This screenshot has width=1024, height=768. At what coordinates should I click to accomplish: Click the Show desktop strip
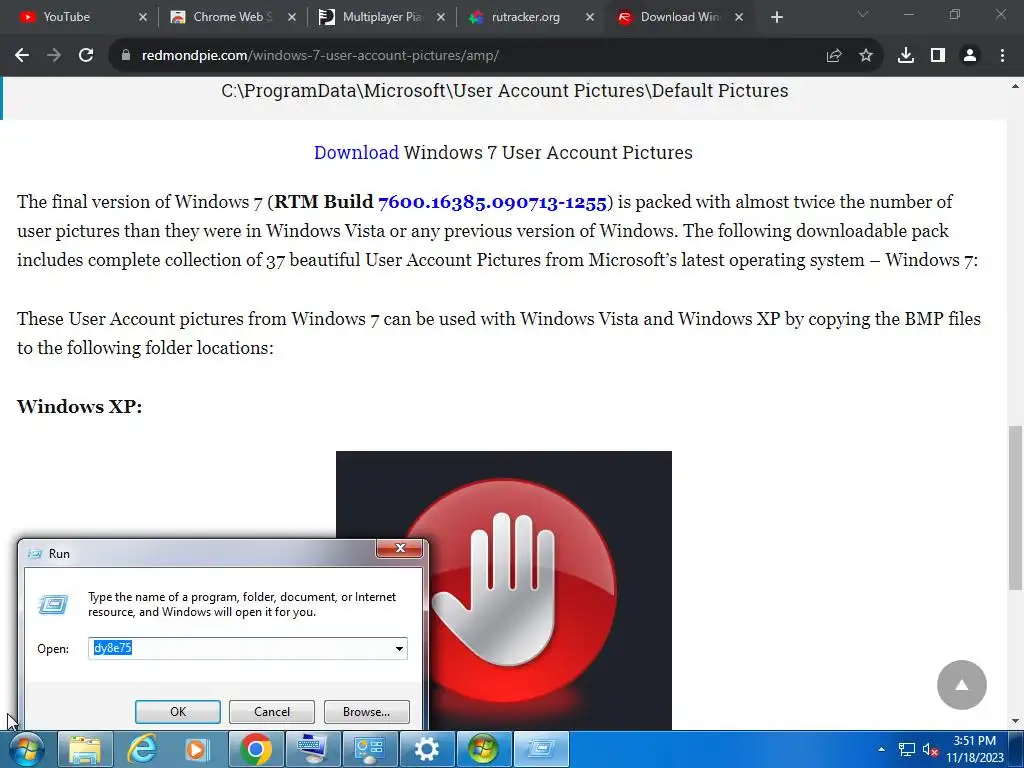pos(1017,749)
